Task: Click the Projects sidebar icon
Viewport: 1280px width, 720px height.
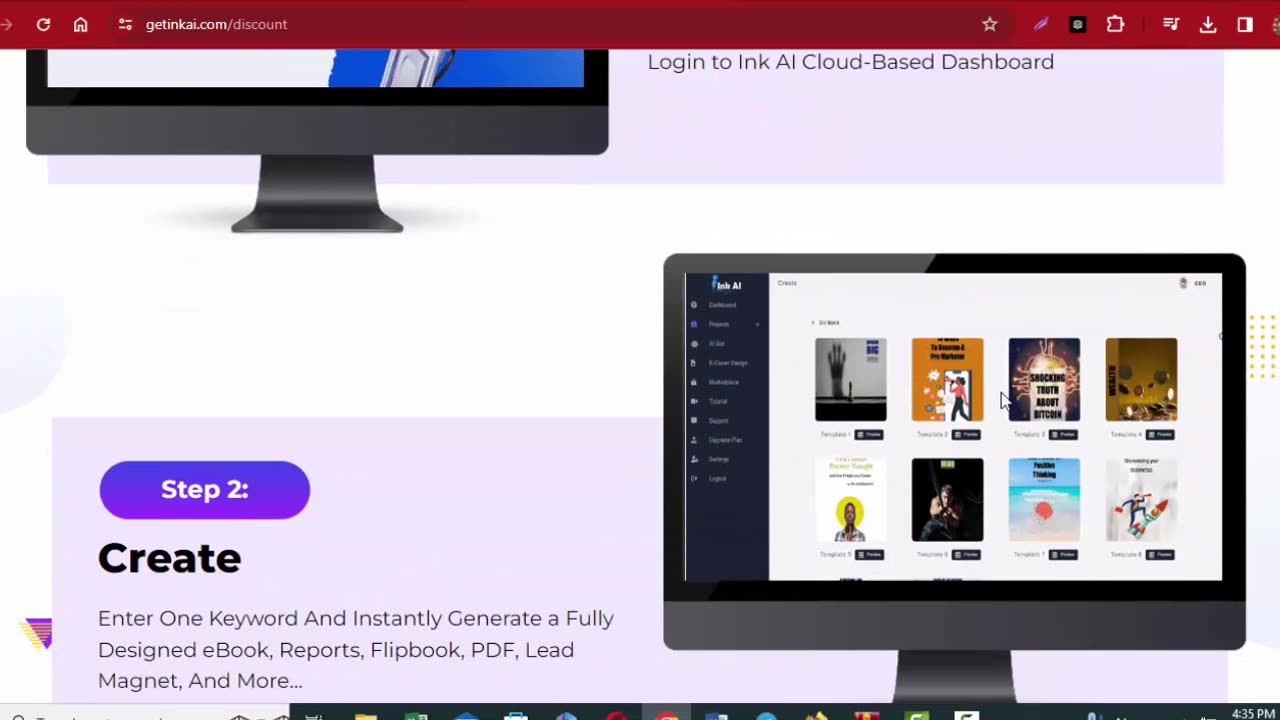Action: tap(694, 324)
